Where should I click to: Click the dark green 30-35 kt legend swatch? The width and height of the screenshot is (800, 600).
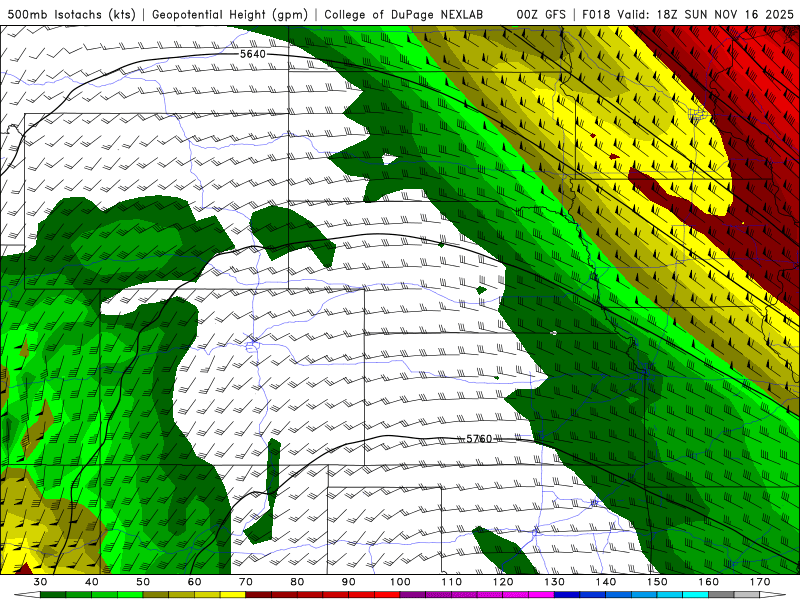[53, 595]
